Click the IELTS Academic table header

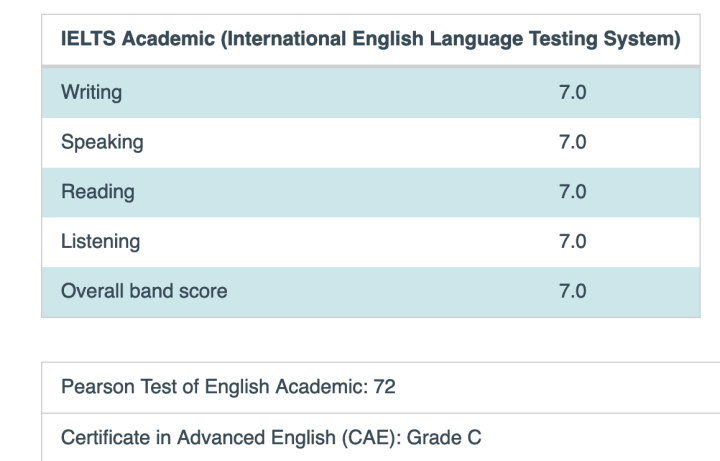point(371,39)
